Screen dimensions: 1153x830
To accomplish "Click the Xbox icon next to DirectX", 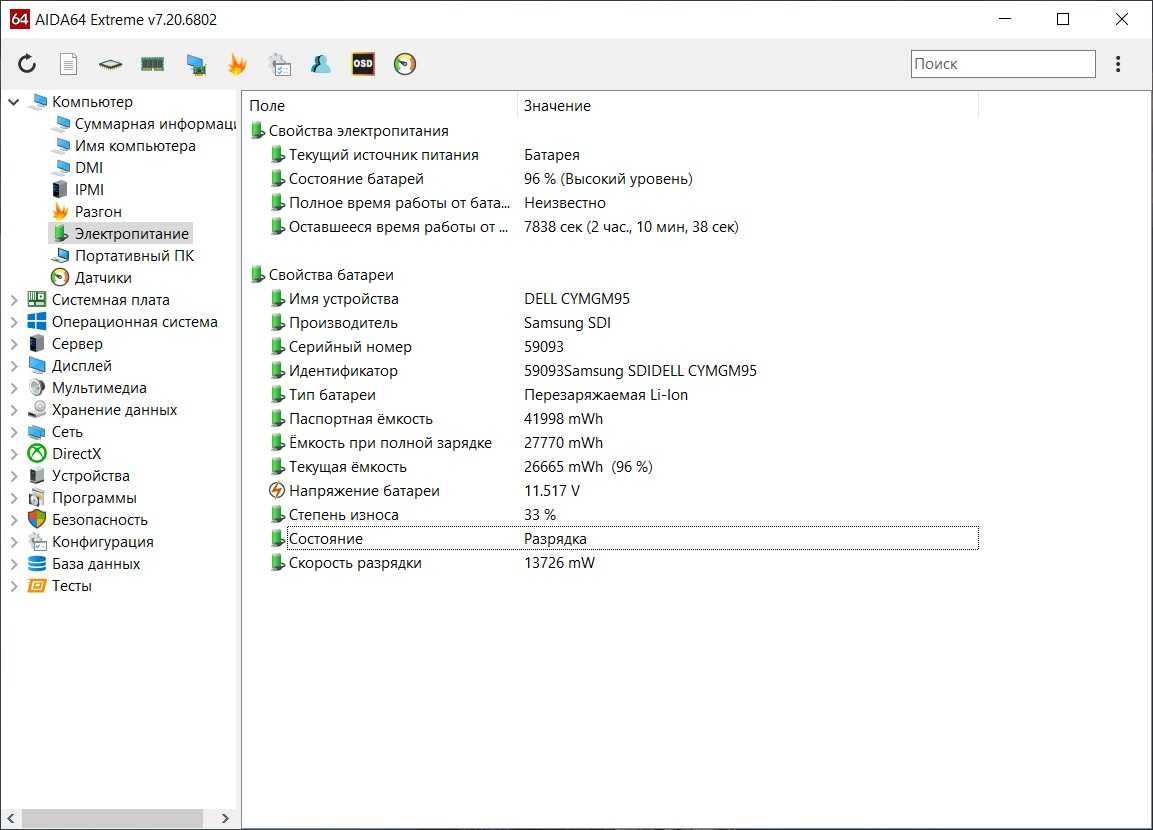I will coord(37,454).
